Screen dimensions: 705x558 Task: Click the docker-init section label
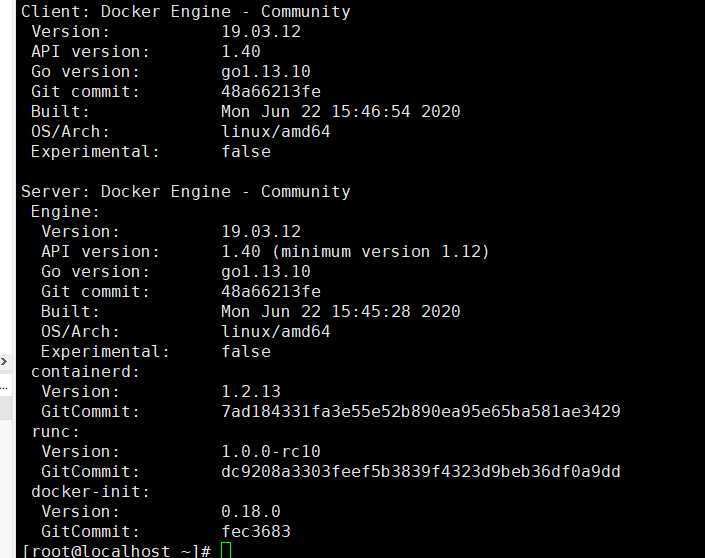pyautogui.click(x=90, y=491)
